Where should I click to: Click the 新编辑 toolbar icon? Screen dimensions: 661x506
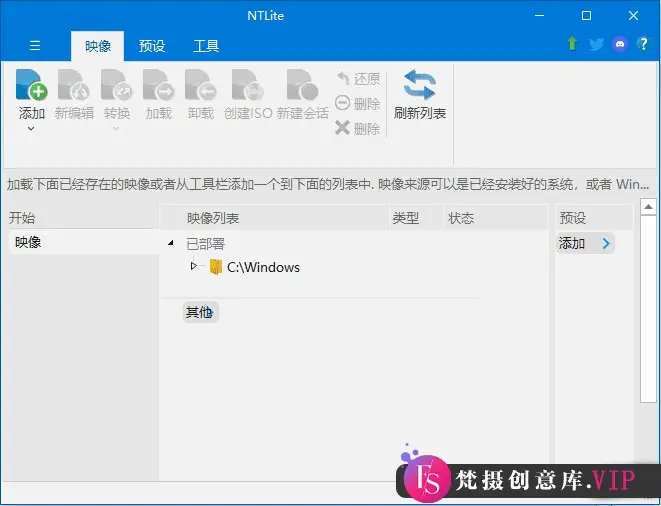pyautogui.click(x=74, y=85)
